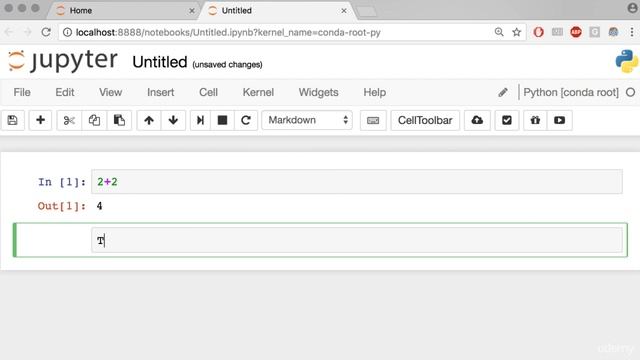Open the Insert menu
The height and width of the screenshot is (360, 640).
click(x=160, y=92)
